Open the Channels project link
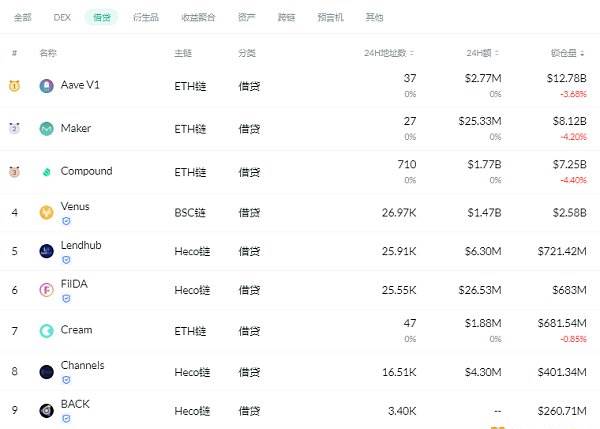The height and width of the screenshot is (429, 600). click(x=82, y=365)
